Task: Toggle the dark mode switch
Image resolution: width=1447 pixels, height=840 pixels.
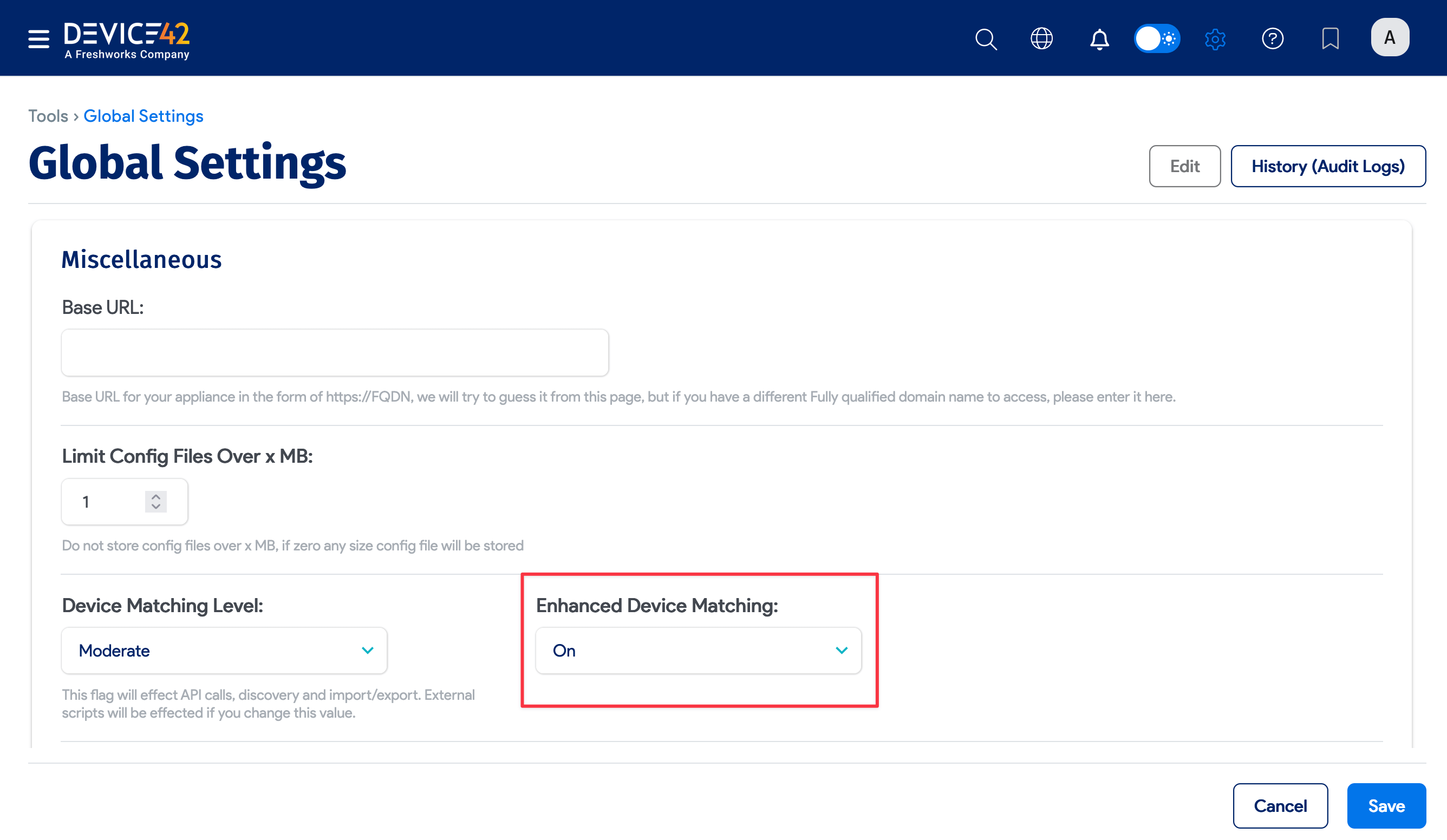Action: tap(1157, 38)
